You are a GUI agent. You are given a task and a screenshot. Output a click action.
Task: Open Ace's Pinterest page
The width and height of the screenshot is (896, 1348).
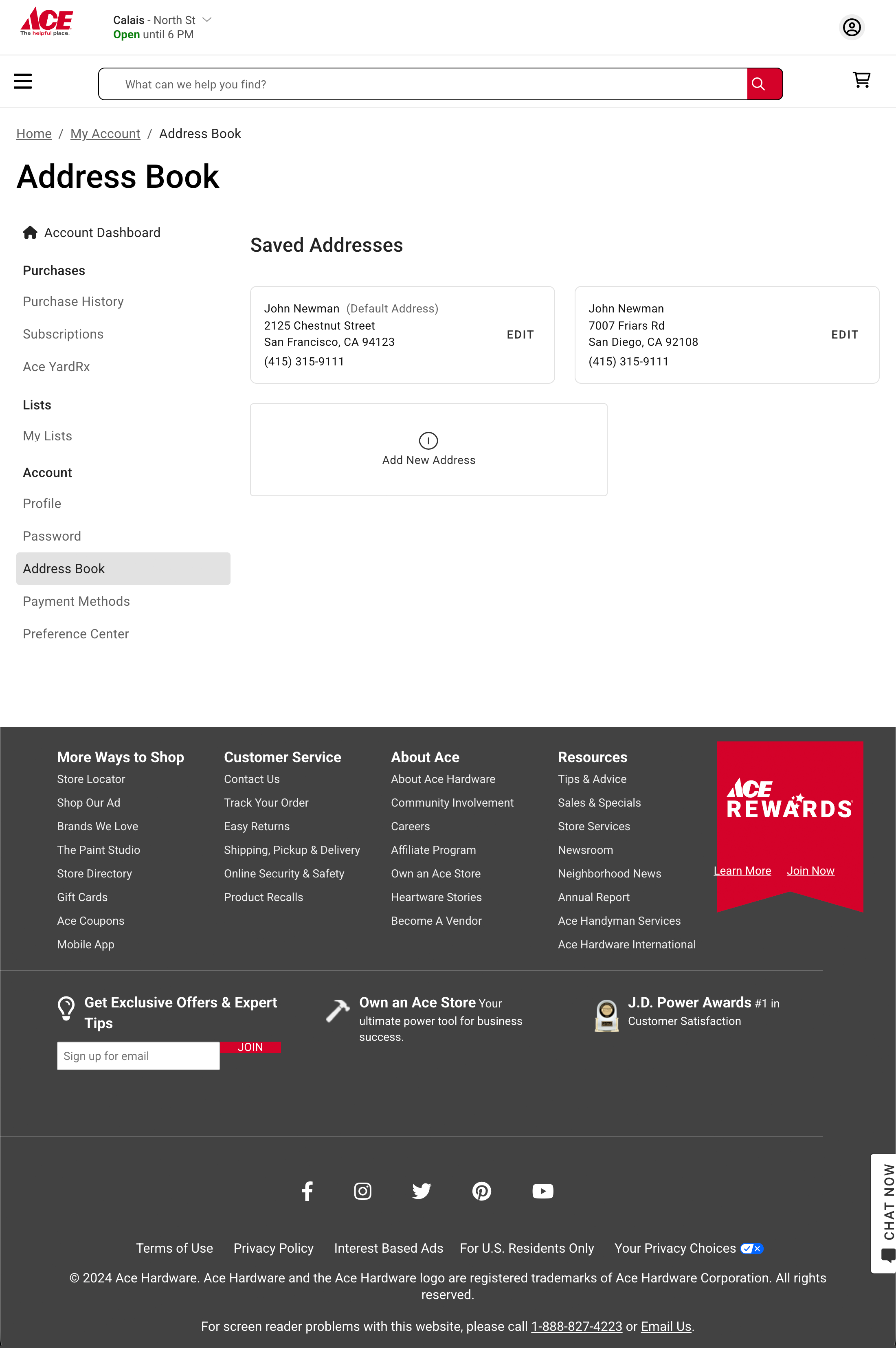pos(482,1191)
